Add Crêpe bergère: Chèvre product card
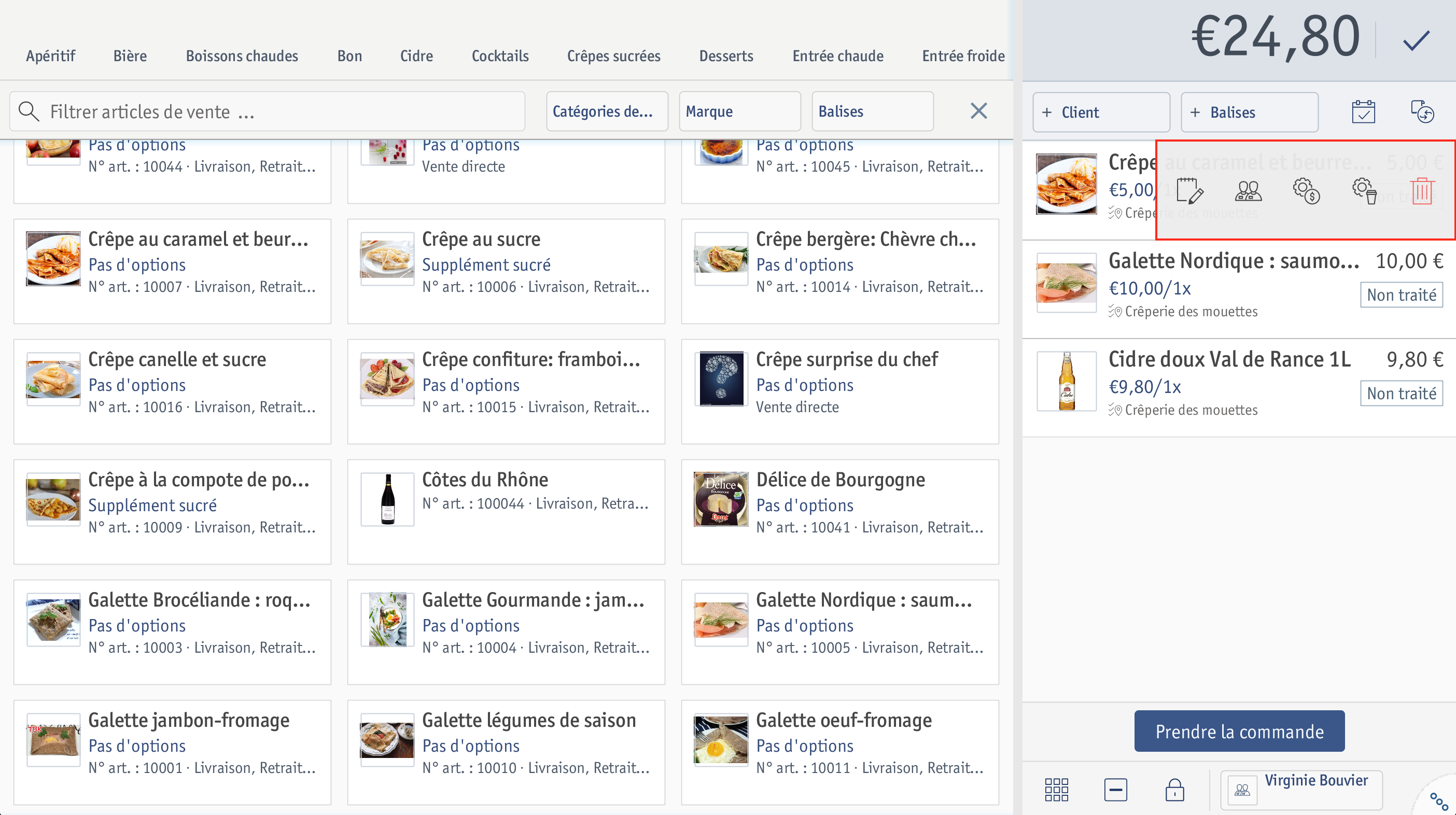Viewport: 1456px width, 815px height. [x=841, y=271]
